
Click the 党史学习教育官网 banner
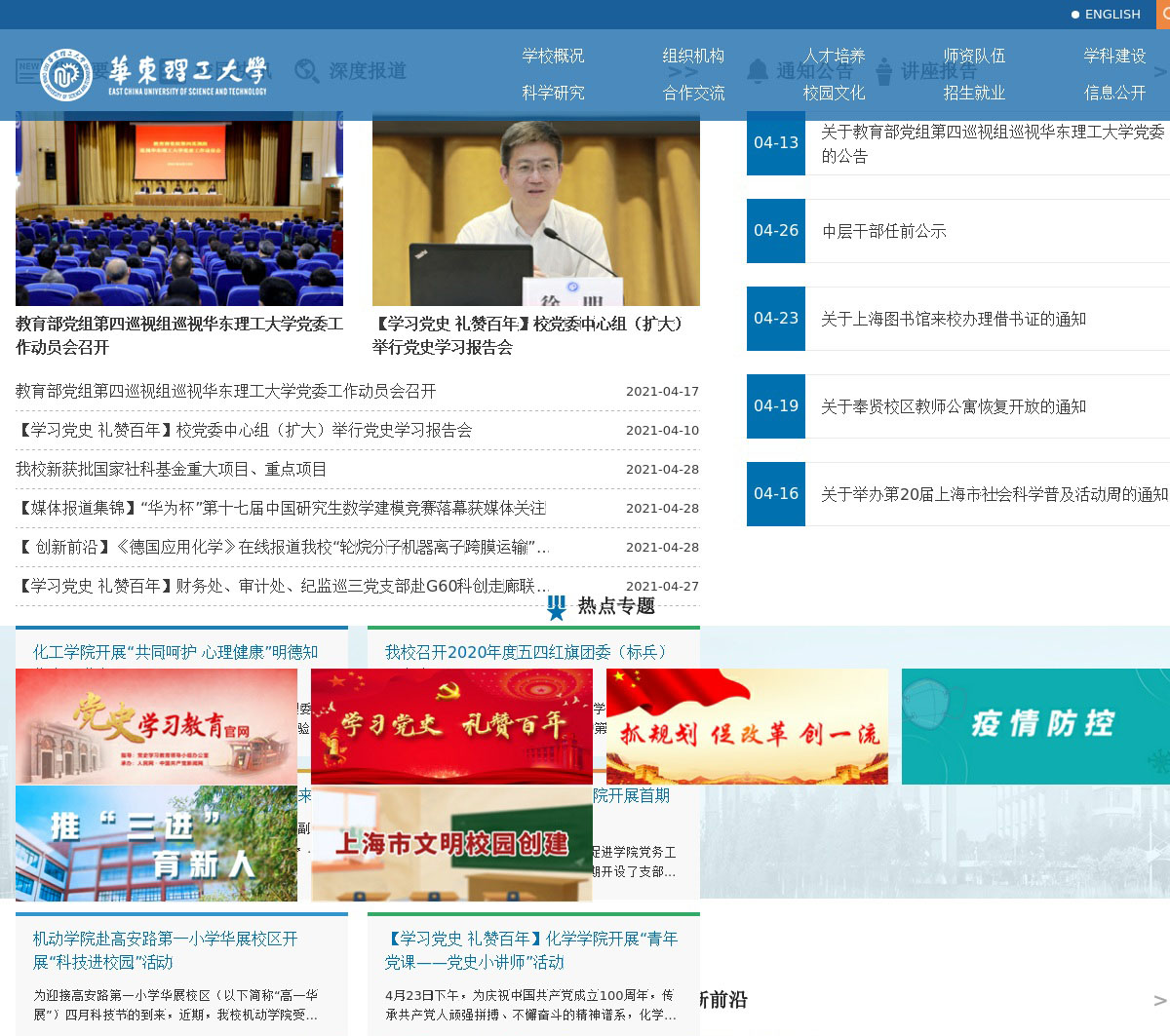tap(156, 726)
